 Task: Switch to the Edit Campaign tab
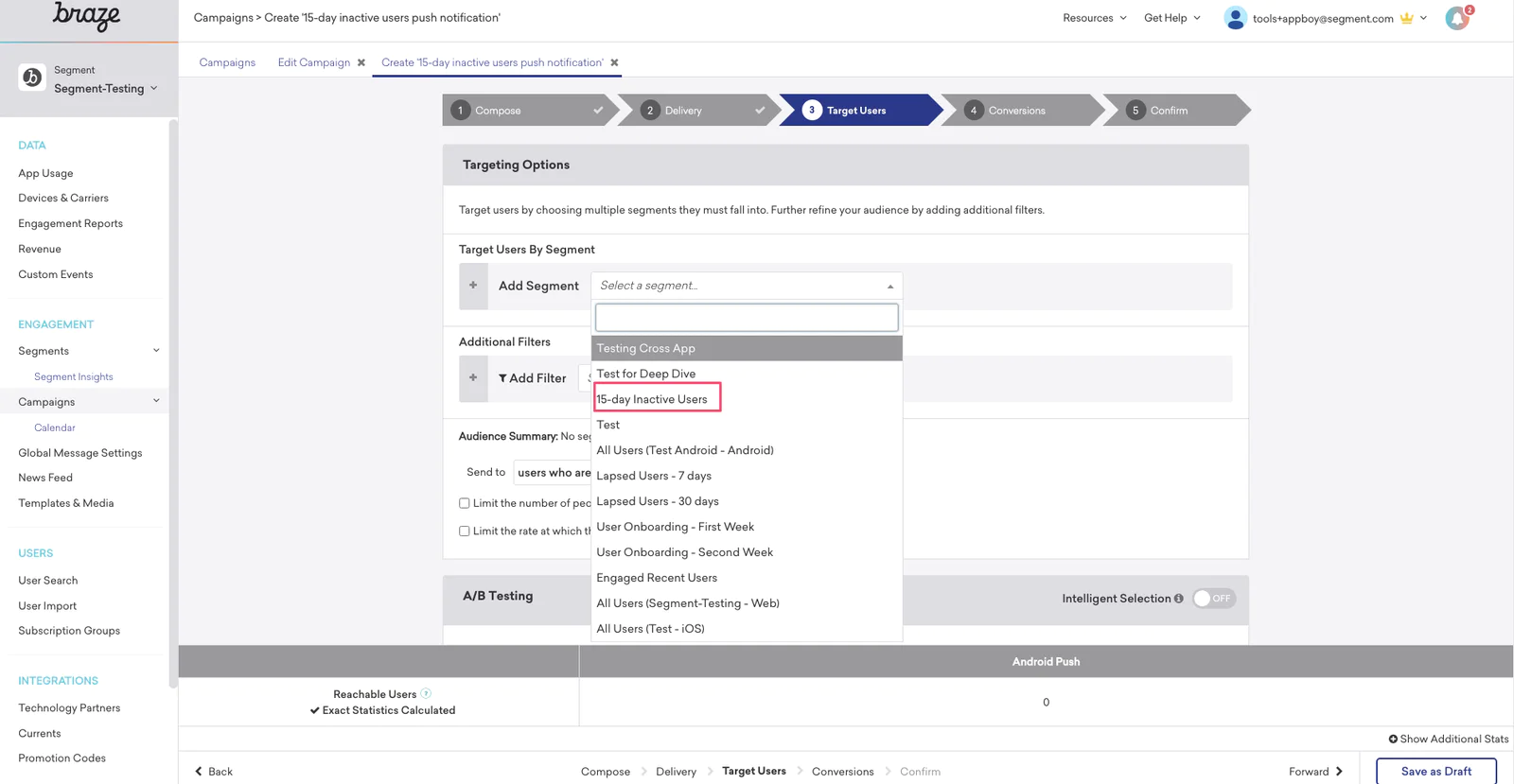pyautogui.click(x=314, y=62)
